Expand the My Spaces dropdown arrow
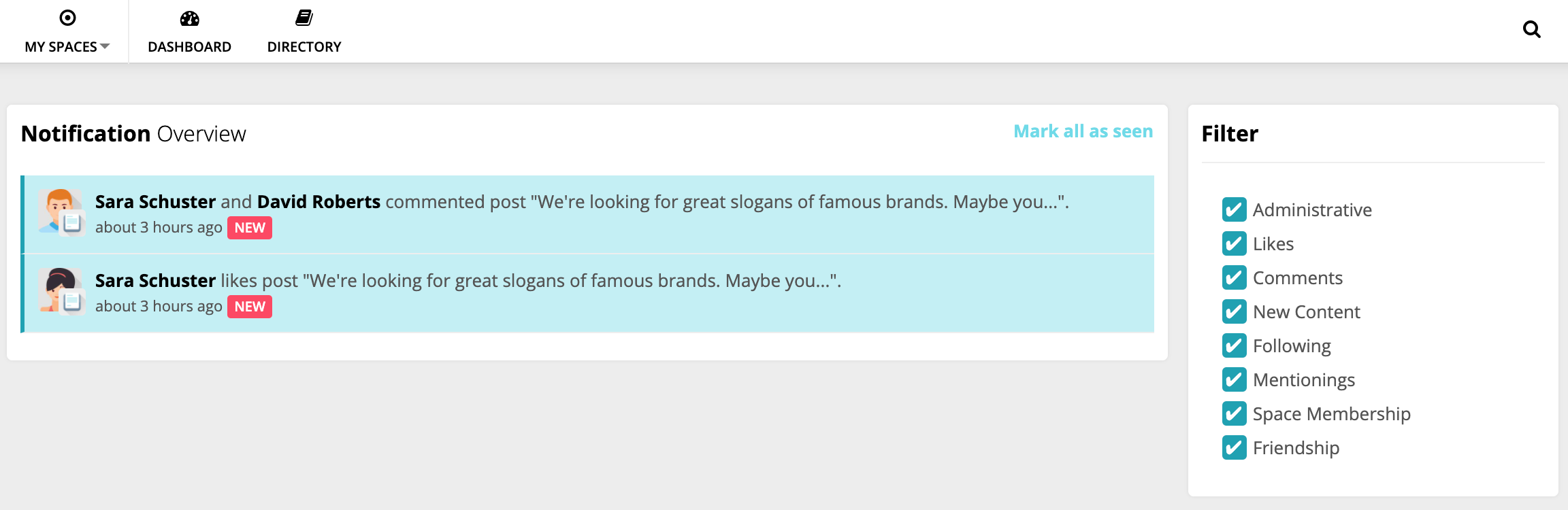1568x510 pixels. pyautogui.click(x=105, y=46)
